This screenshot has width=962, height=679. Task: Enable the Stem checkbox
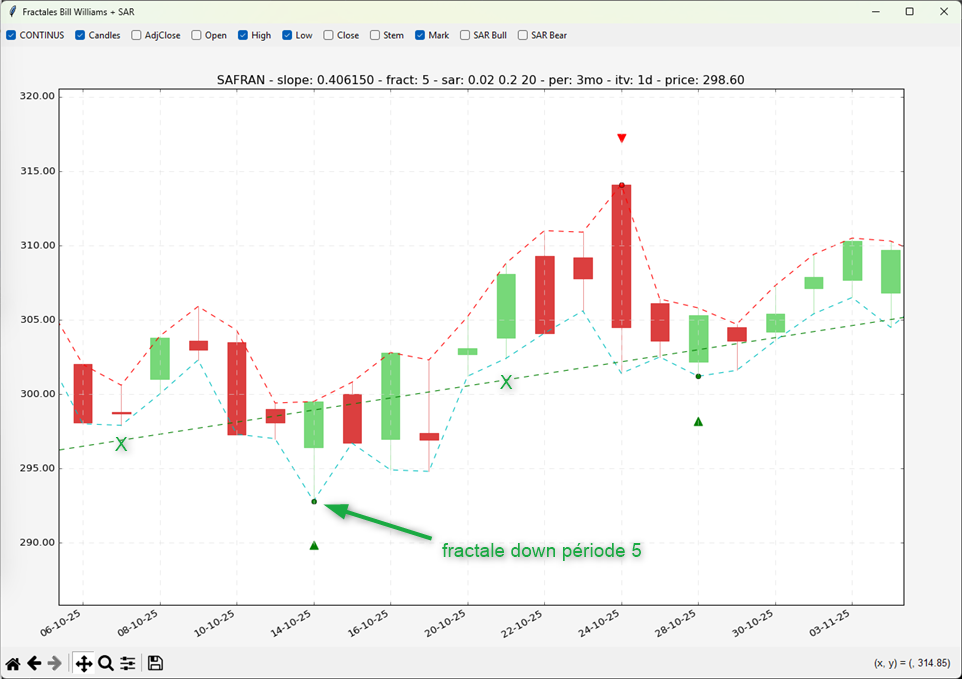click(x=375, y=35)
